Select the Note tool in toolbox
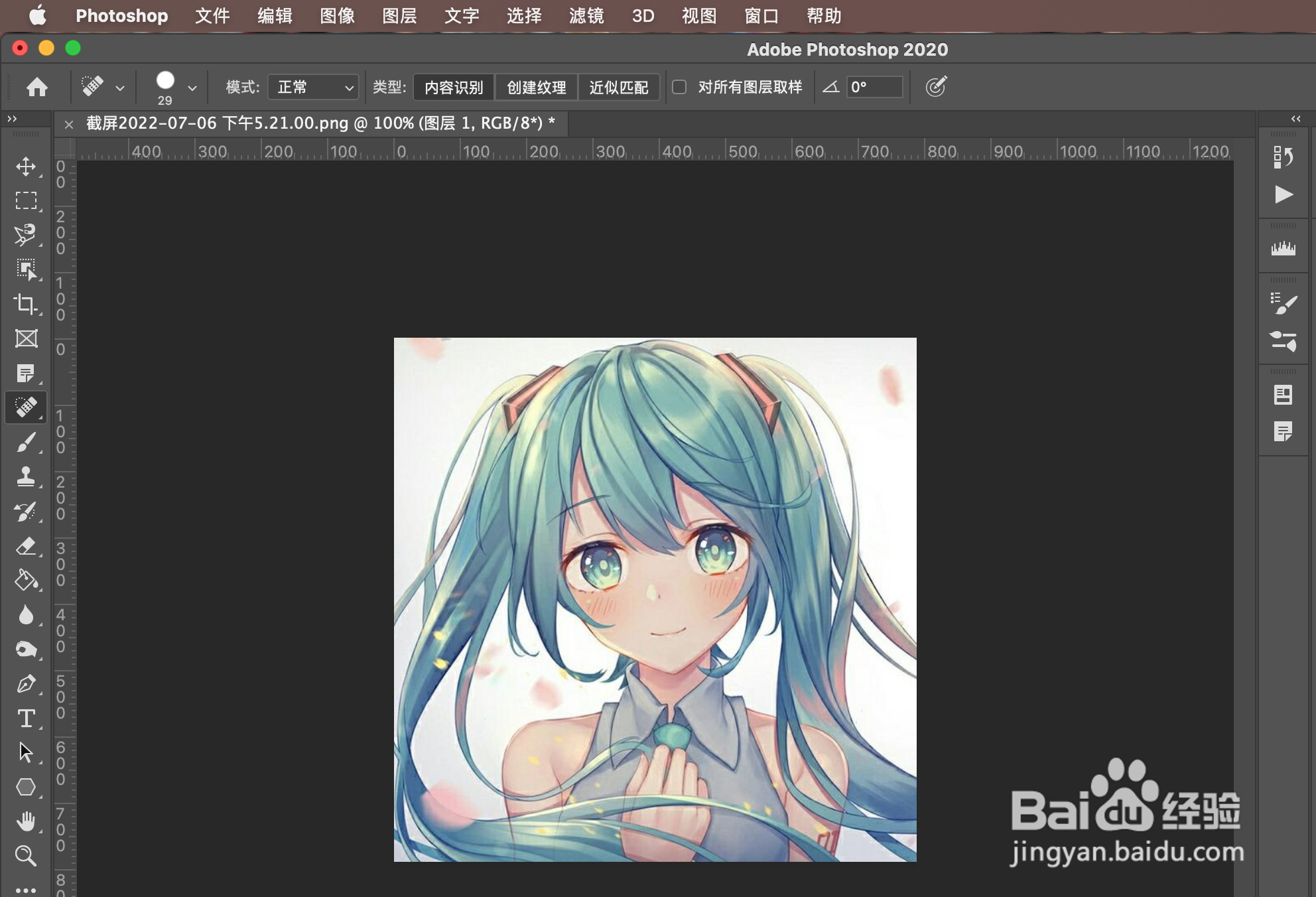This screenshot has width=1316, height=897. [x=26, y=373]
